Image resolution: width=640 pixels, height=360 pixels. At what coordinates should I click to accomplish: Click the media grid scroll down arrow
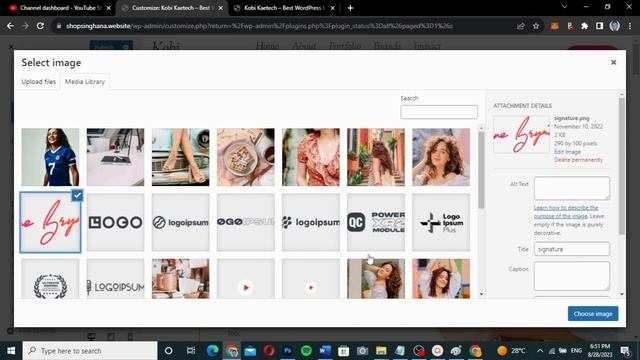[481, 294]
